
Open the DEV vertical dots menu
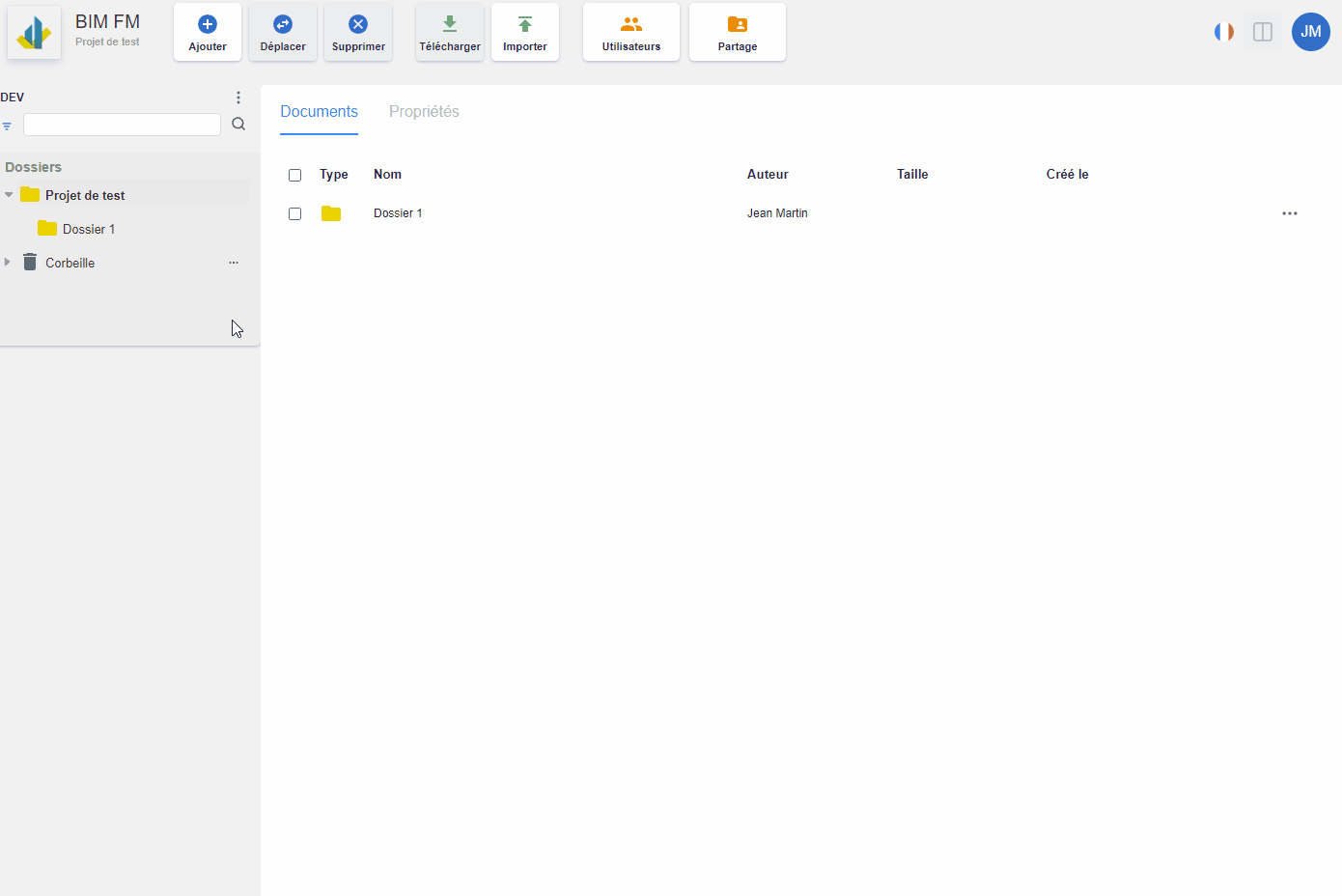(238, 98)
